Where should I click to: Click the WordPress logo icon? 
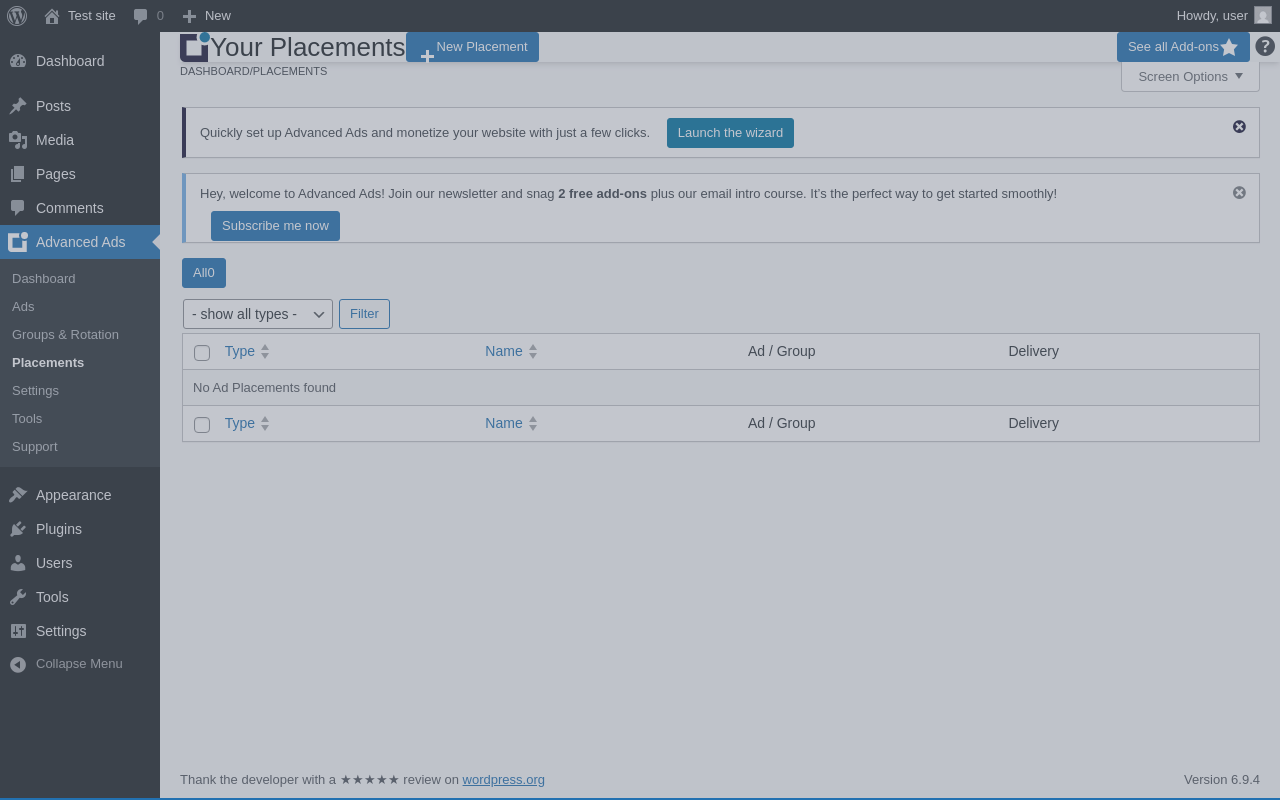coord(17,16)
